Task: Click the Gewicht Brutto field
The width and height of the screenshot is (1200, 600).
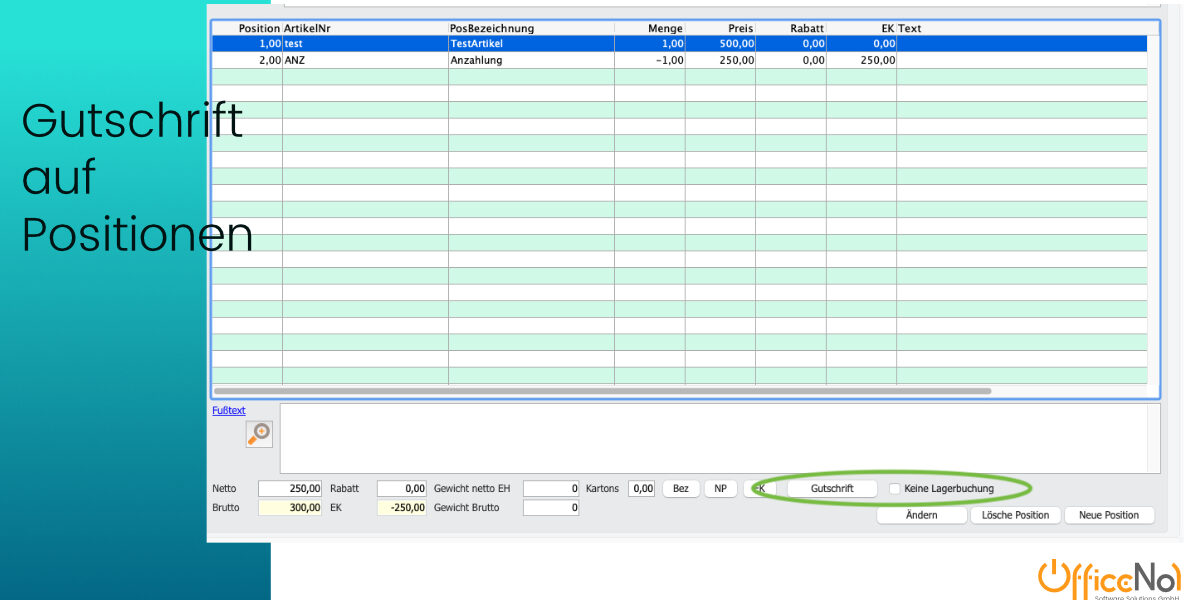Action: [x=551, y=508]
